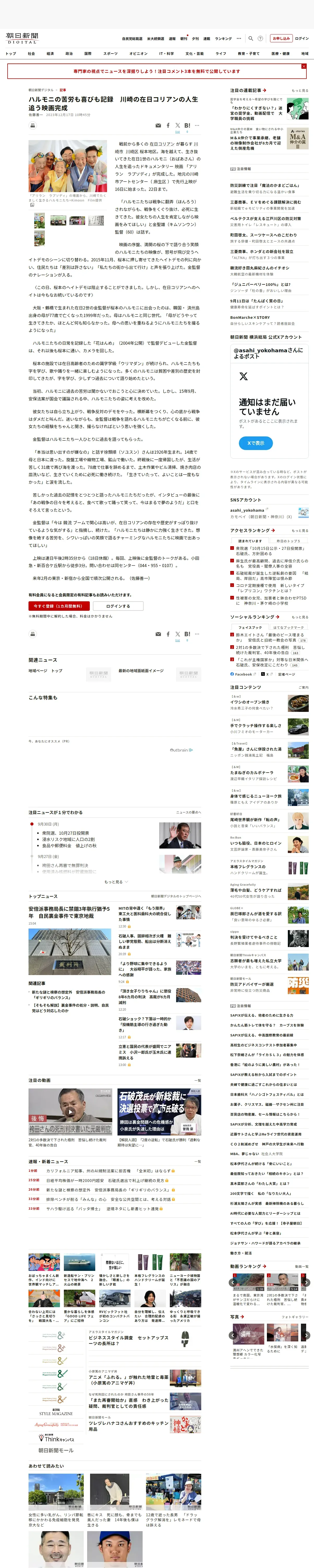Open カリフォルニア知事 breaking news item
This screenshot has height=1568, width=314.
tap(109, 1171)
